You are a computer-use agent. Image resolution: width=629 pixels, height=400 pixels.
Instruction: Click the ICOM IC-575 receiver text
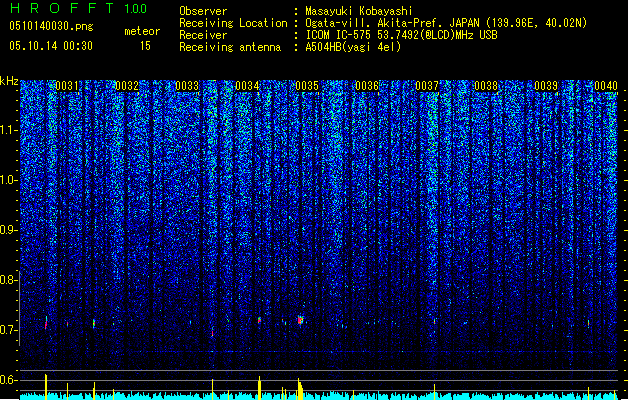tap(401, 35)
